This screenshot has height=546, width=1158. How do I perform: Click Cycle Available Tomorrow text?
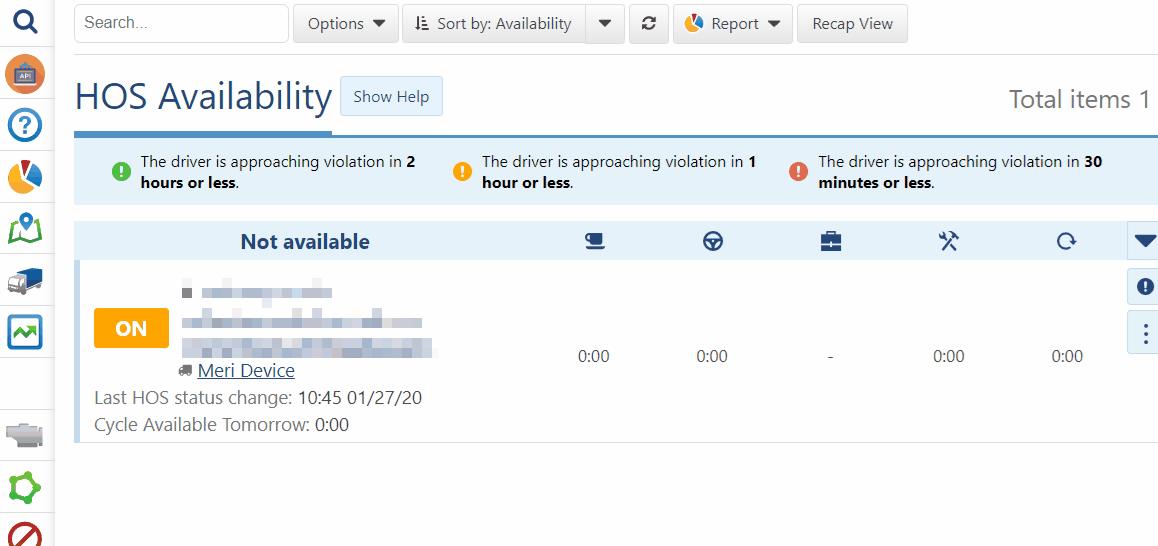click(222, 425)
